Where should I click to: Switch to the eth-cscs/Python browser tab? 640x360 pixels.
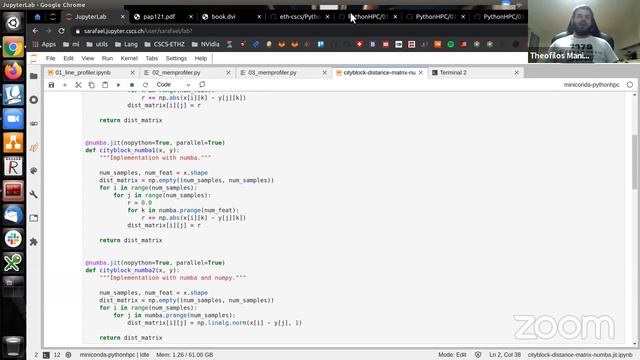(300, 17)
